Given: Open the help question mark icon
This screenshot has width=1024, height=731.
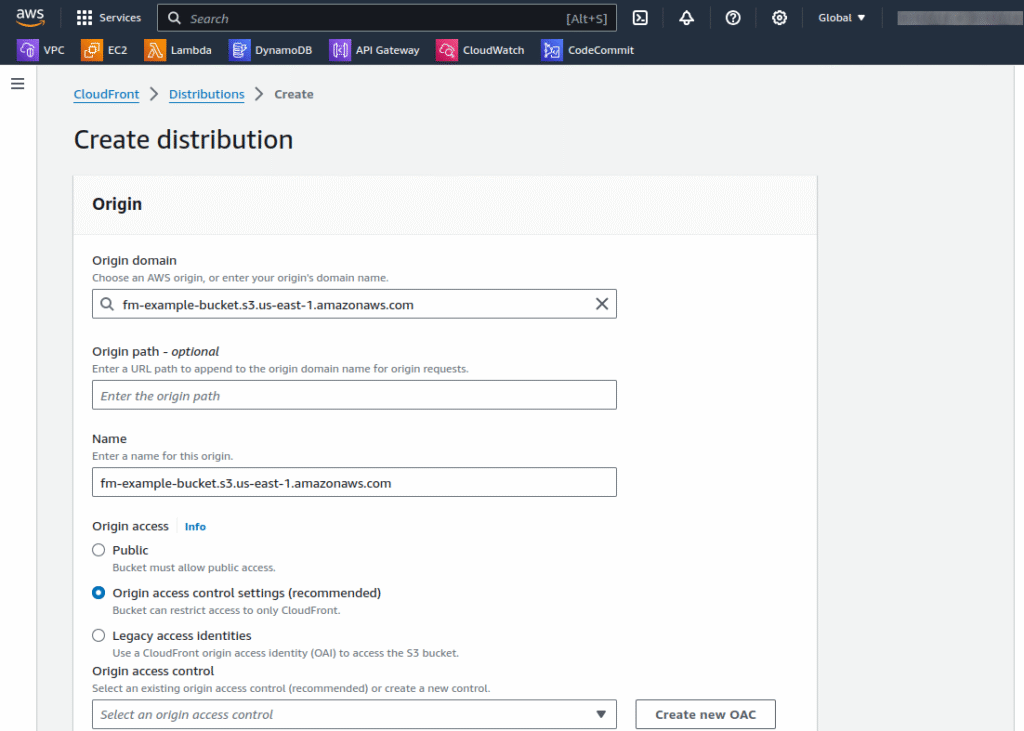Looking at the screenshot, I should (733, 18).
